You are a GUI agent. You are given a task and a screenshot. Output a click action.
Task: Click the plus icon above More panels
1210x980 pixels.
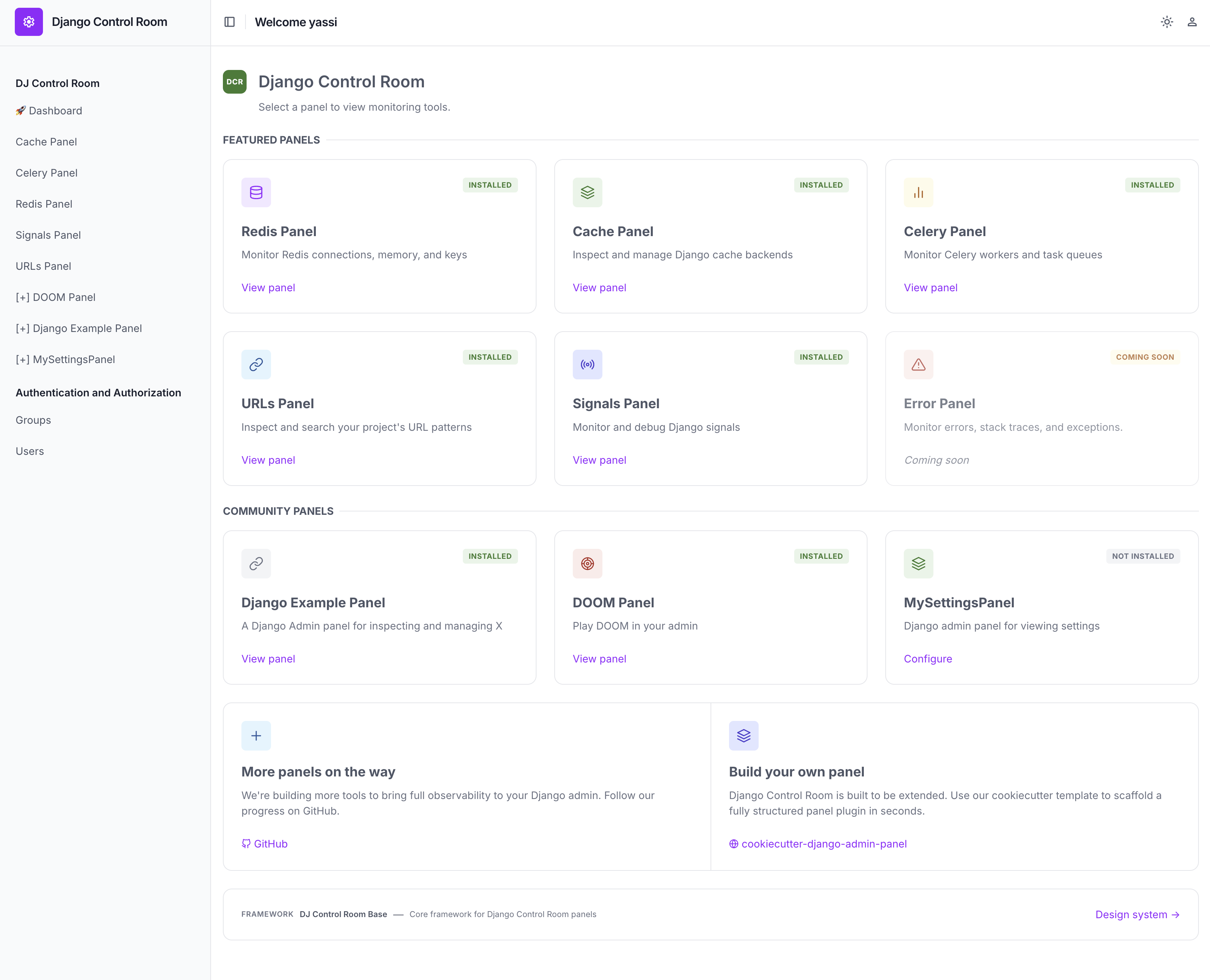[256, 736]
